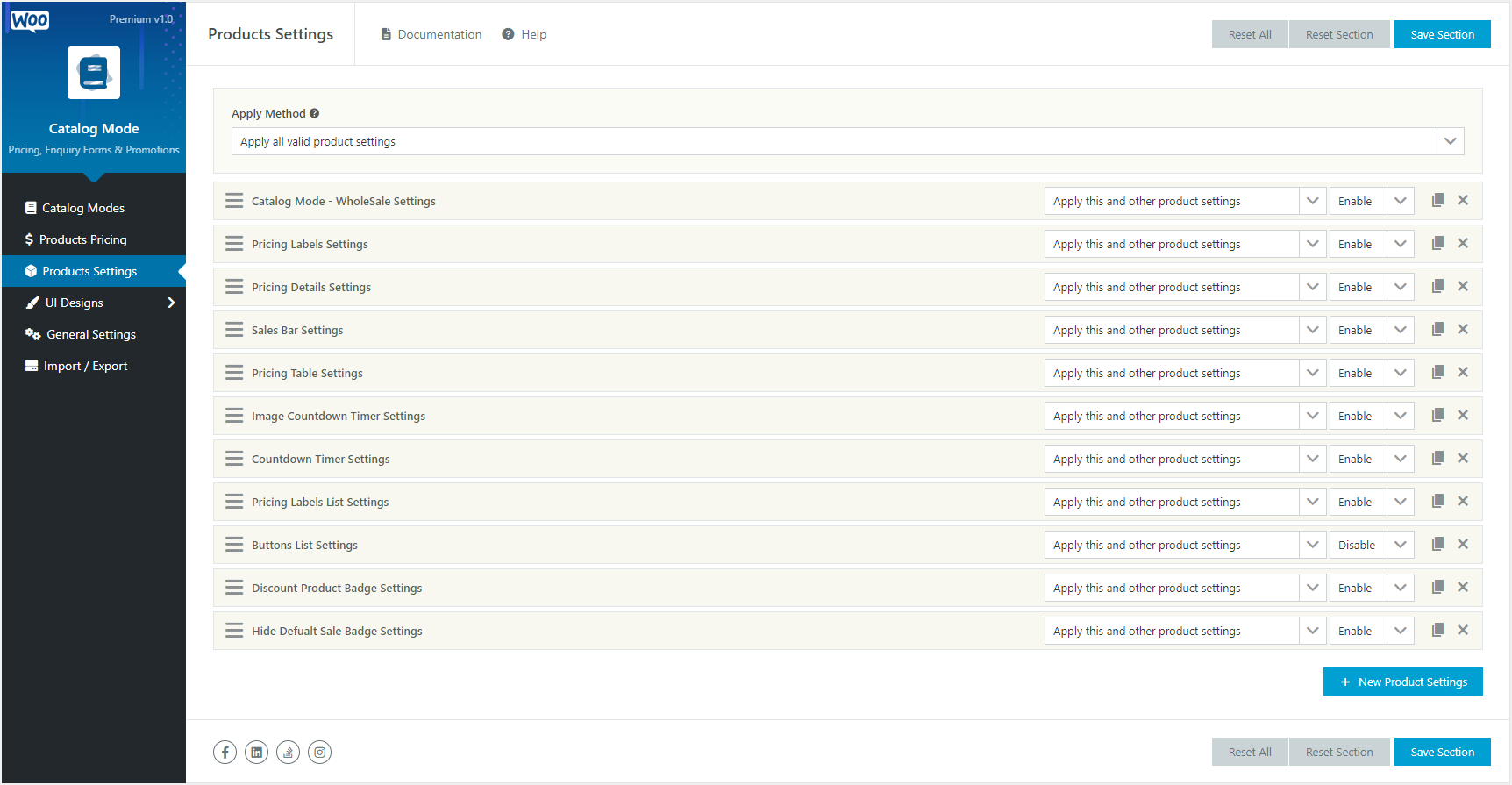Click the top Reset Section button

[x=1339, y=34]
